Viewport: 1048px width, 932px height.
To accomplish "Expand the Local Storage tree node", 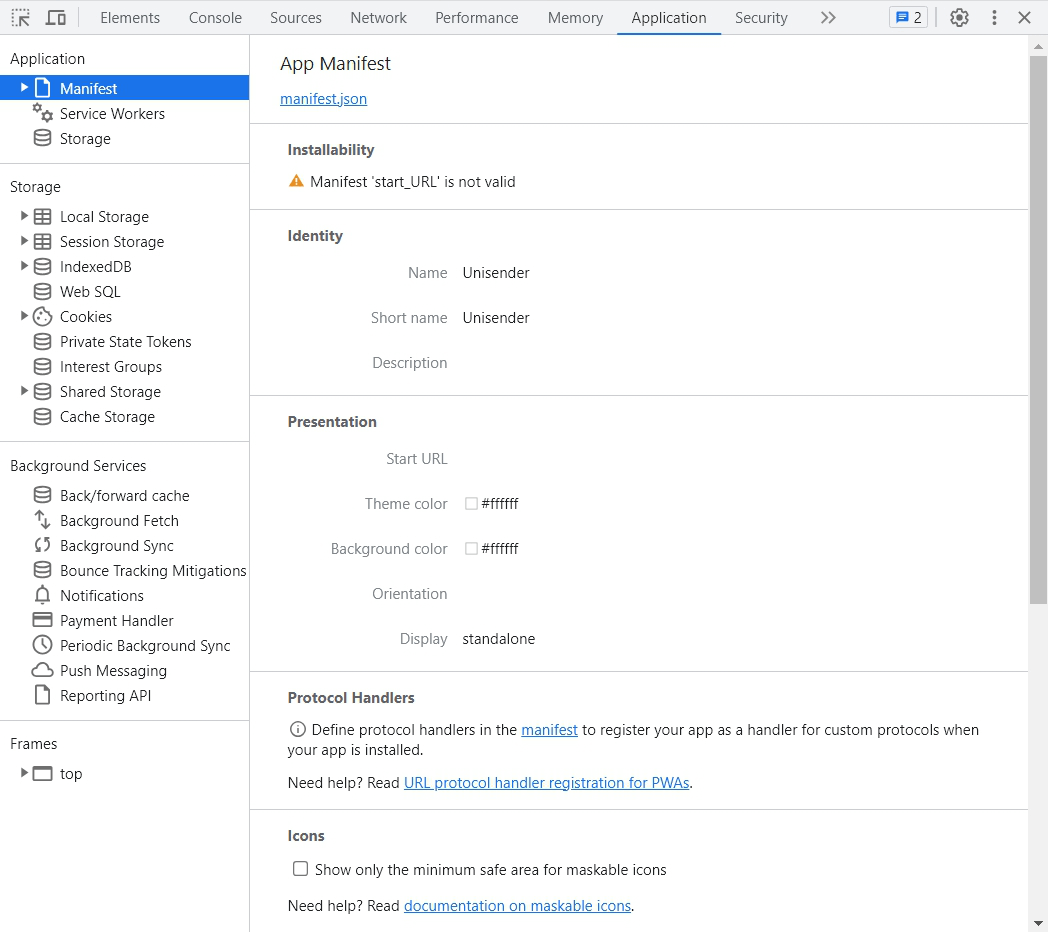I will click(24, 215).
